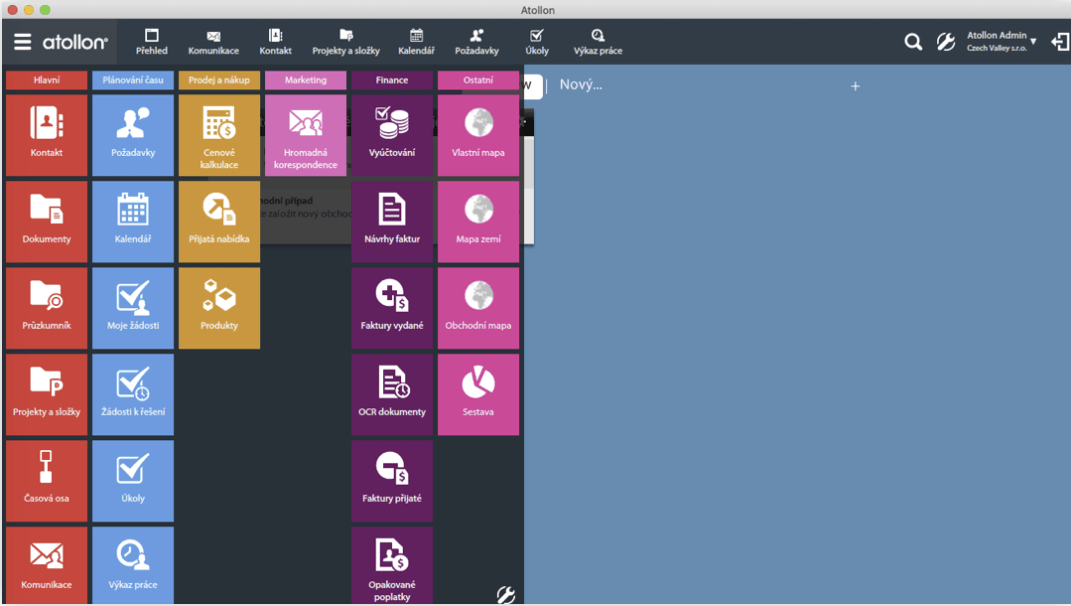Launch the Průzkumník explorer tile
Viewport: 1071px width, 606px height.
click(x=47, y=307)
